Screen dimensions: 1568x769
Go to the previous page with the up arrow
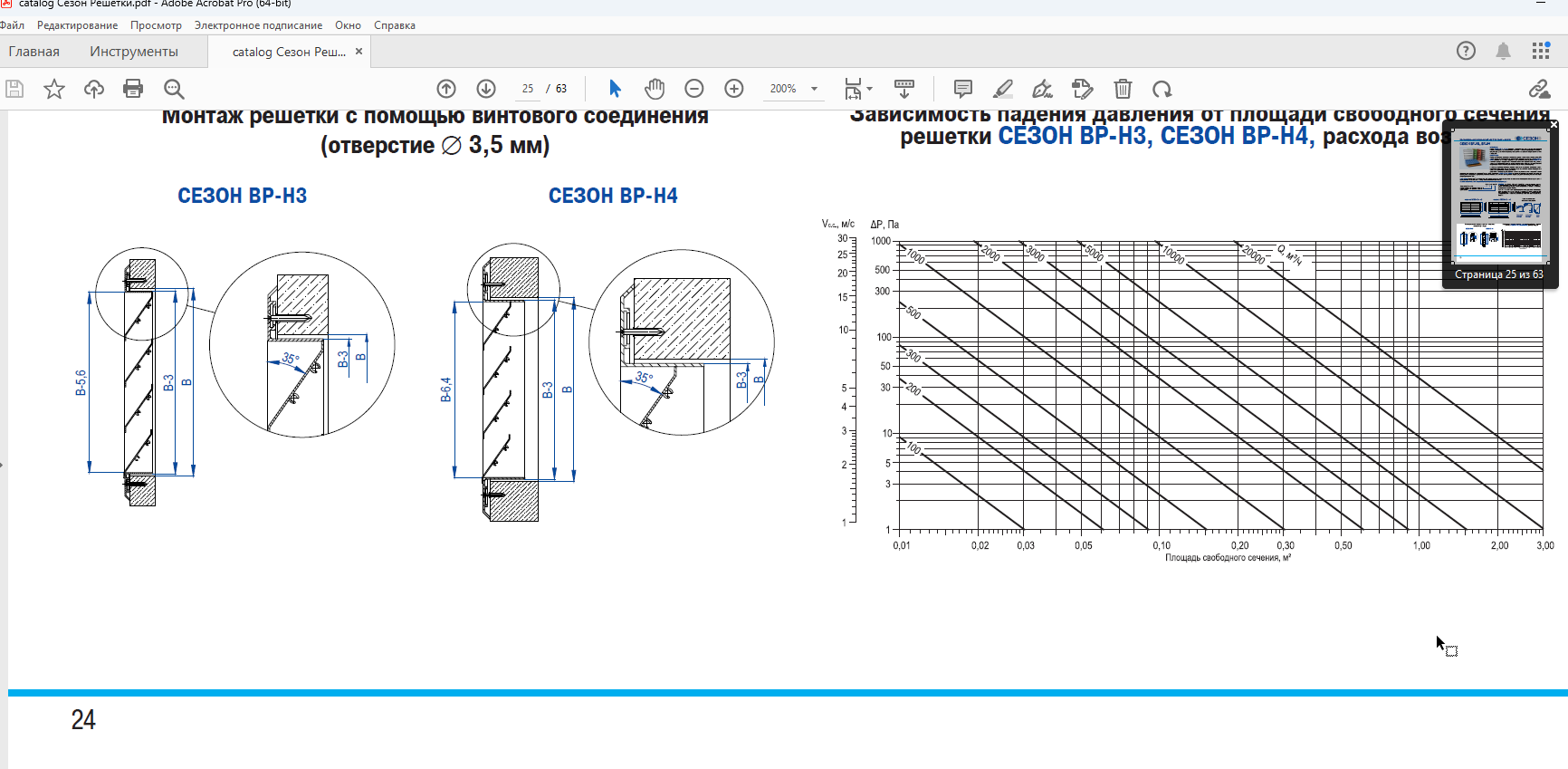tap(446, 89)
